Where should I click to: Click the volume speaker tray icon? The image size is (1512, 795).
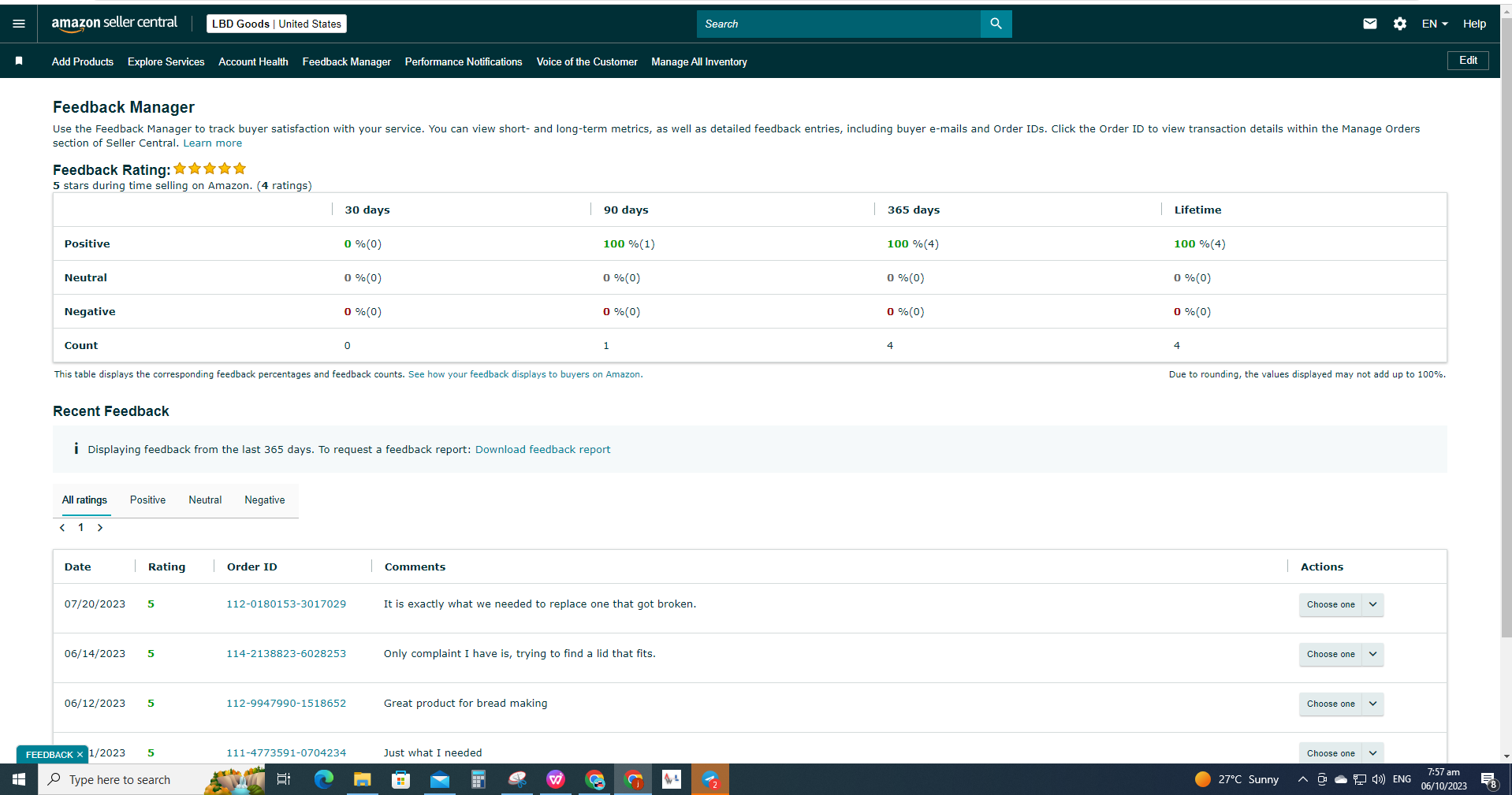coord(1379,779)
